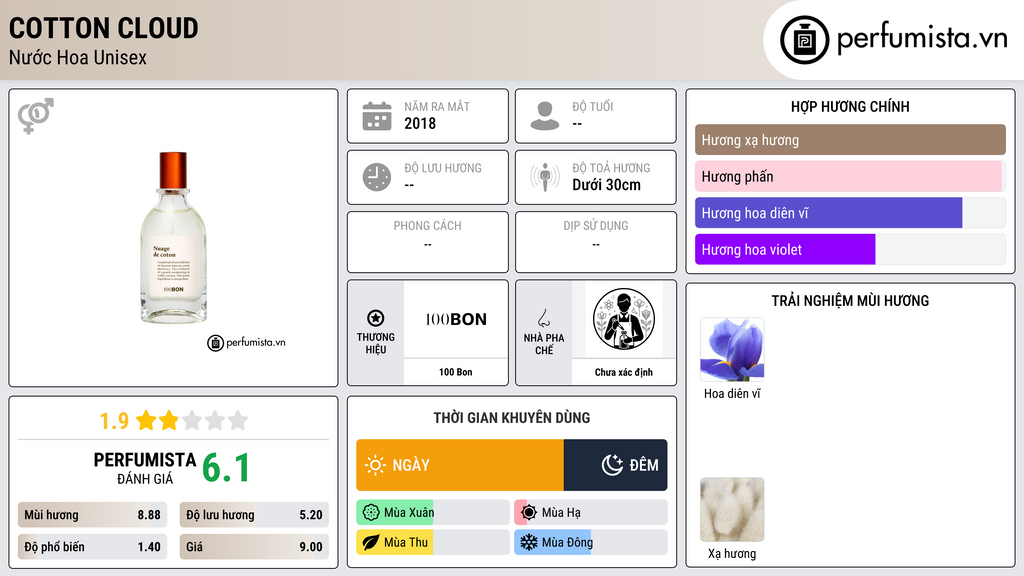Click the Phong cách card
This screenshot has height=576, width=1024.
coord(428,242)
